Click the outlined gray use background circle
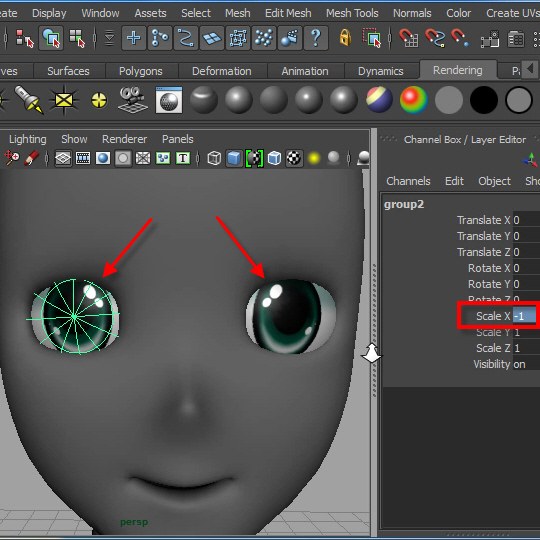Viewport: 540px width, 540px height. pyautogui.click(x=519, y=100)
